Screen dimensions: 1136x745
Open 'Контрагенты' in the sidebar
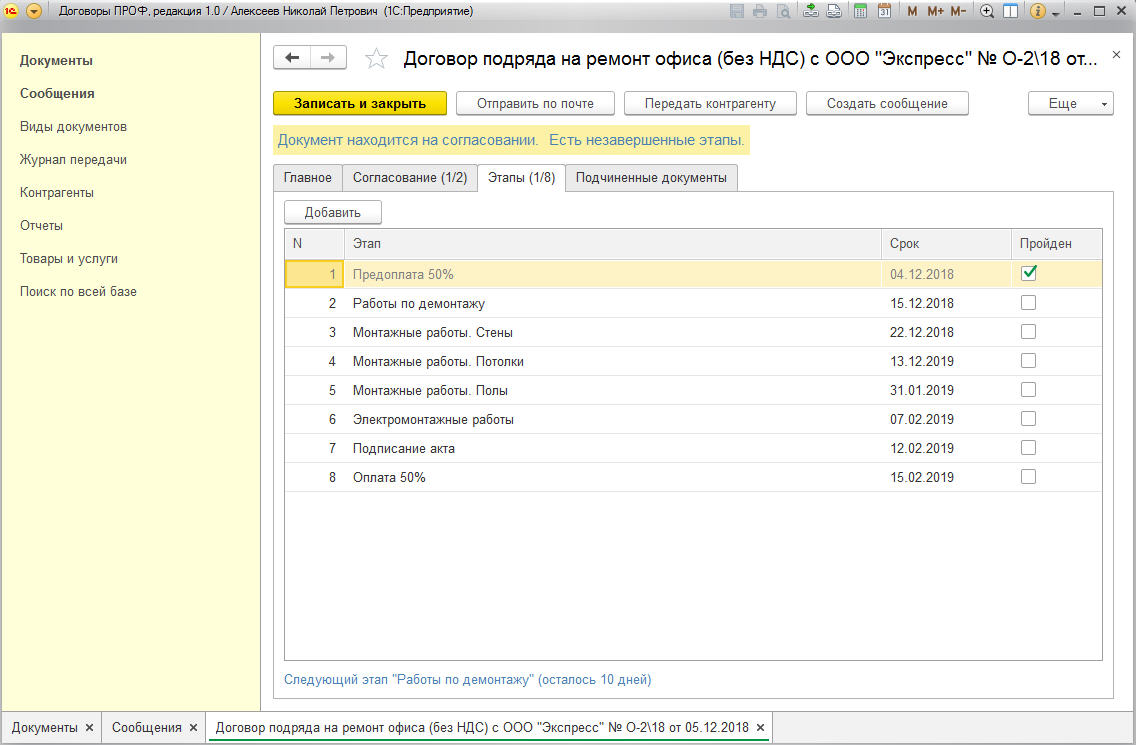57,193
